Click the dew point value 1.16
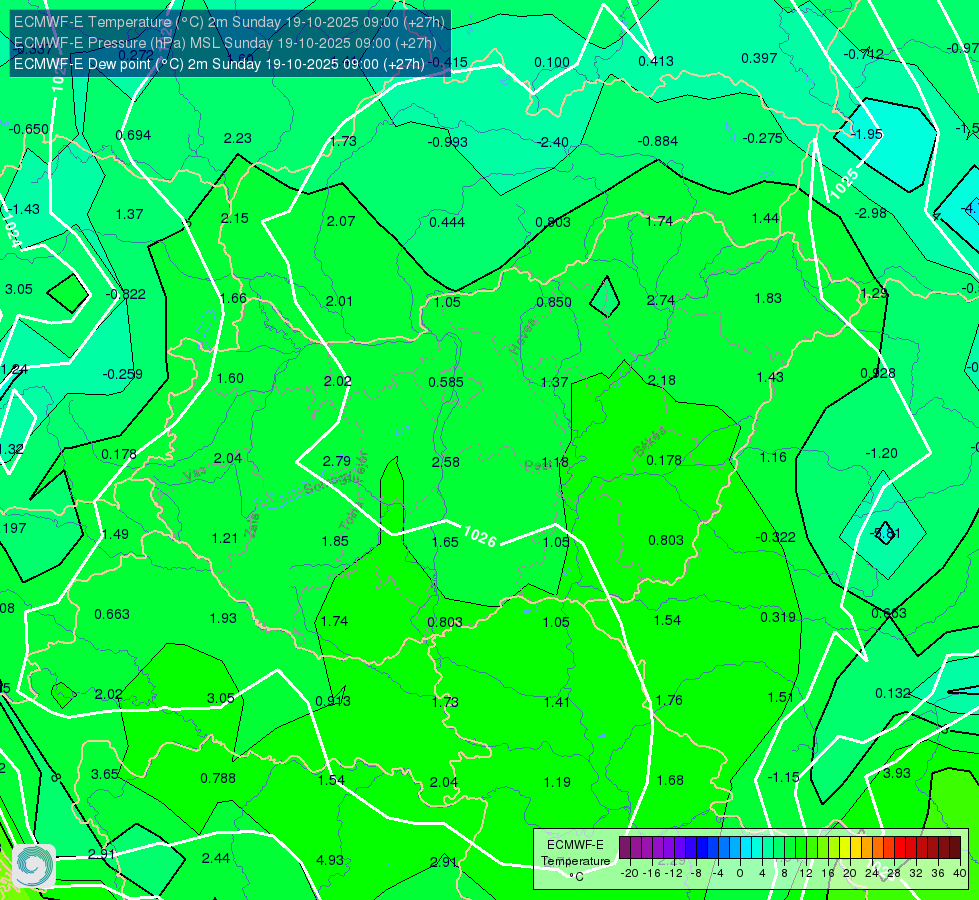The width and height of the screenshot is (979, 900). (773, 457)
